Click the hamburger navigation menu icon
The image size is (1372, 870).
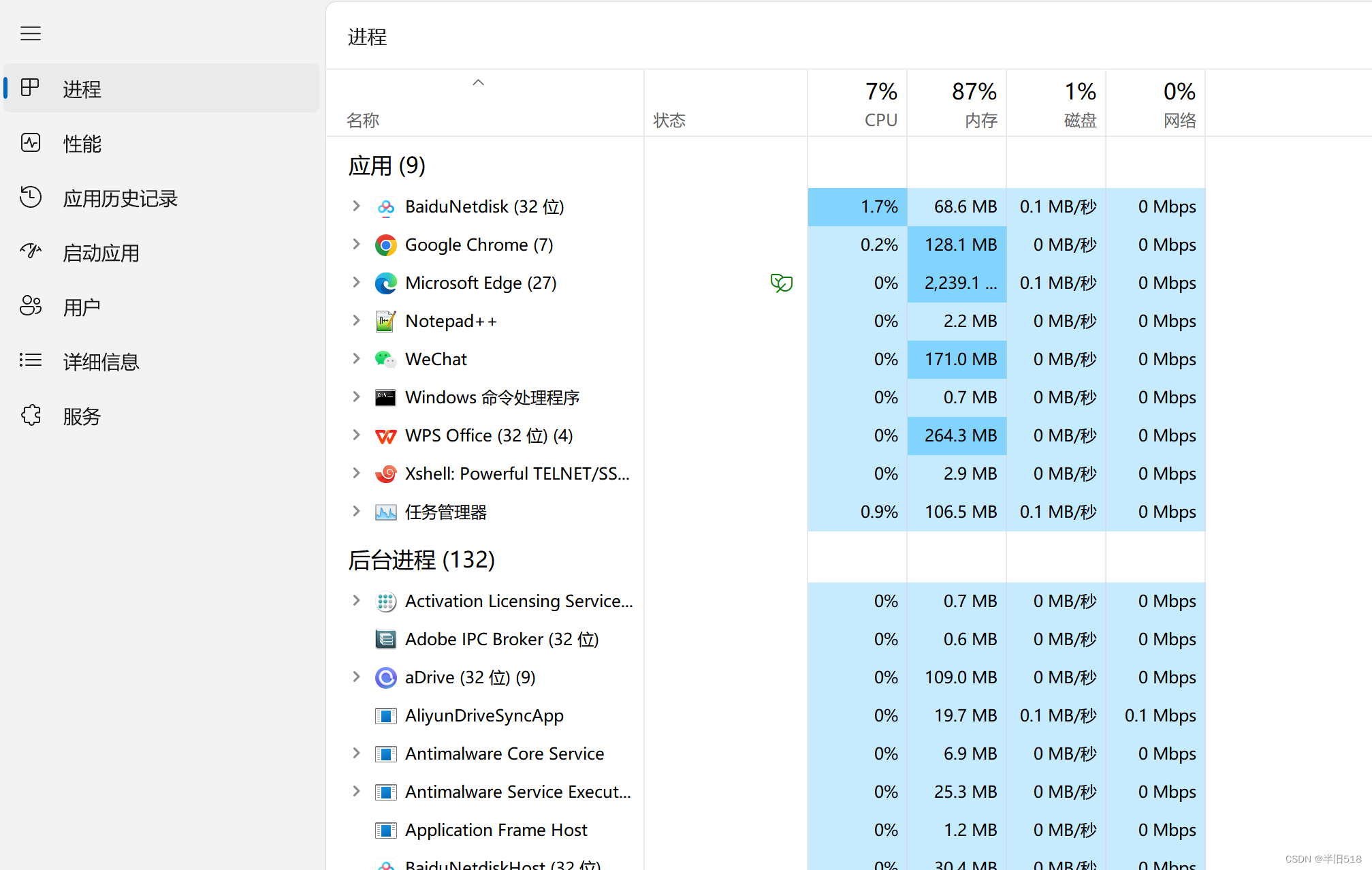click(x=31, y=33)
